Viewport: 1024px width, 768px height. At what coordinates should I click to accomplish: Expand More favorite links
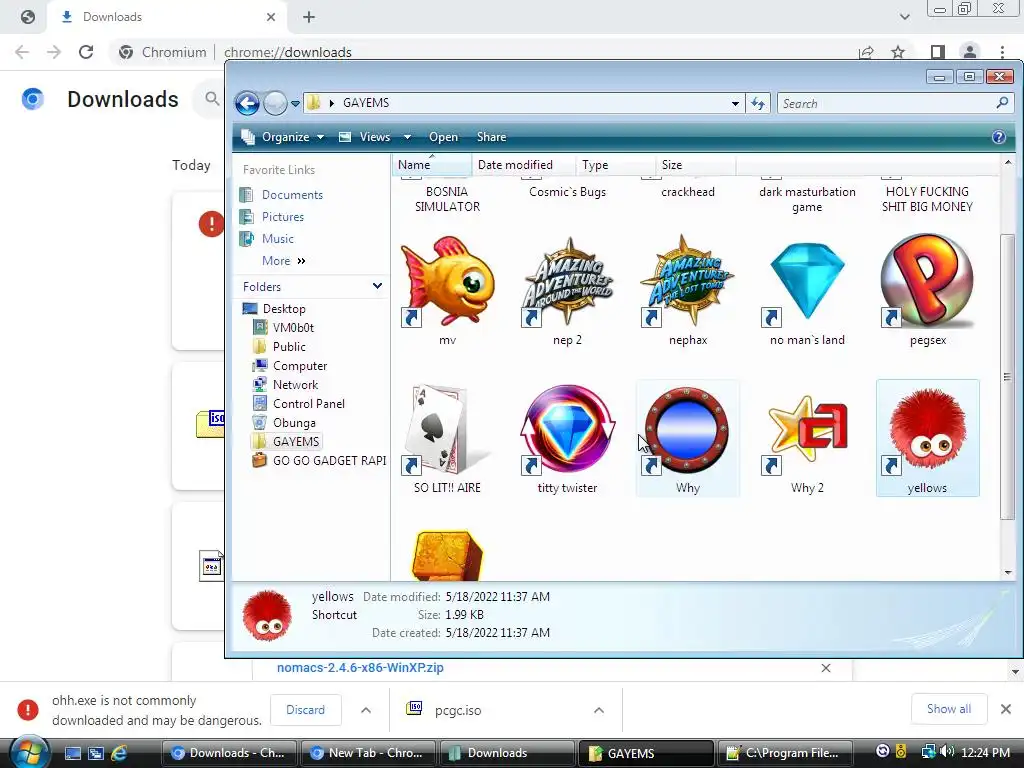point(283,261)
